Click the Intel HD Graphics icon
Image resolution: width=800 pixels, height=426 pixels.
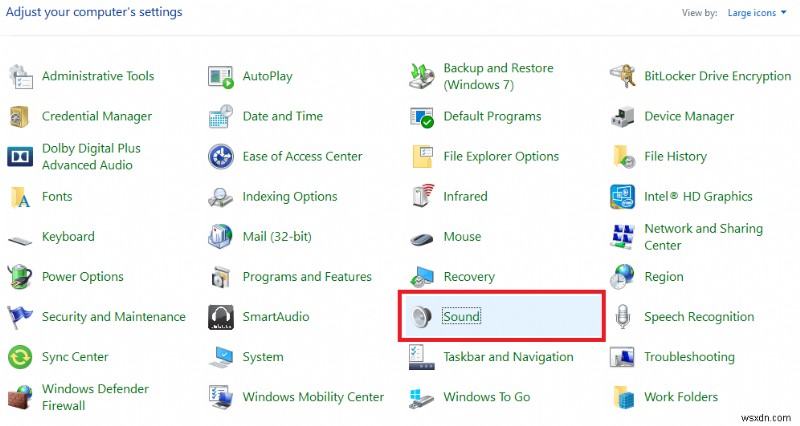pyautogui.click(x=622, y=197)
